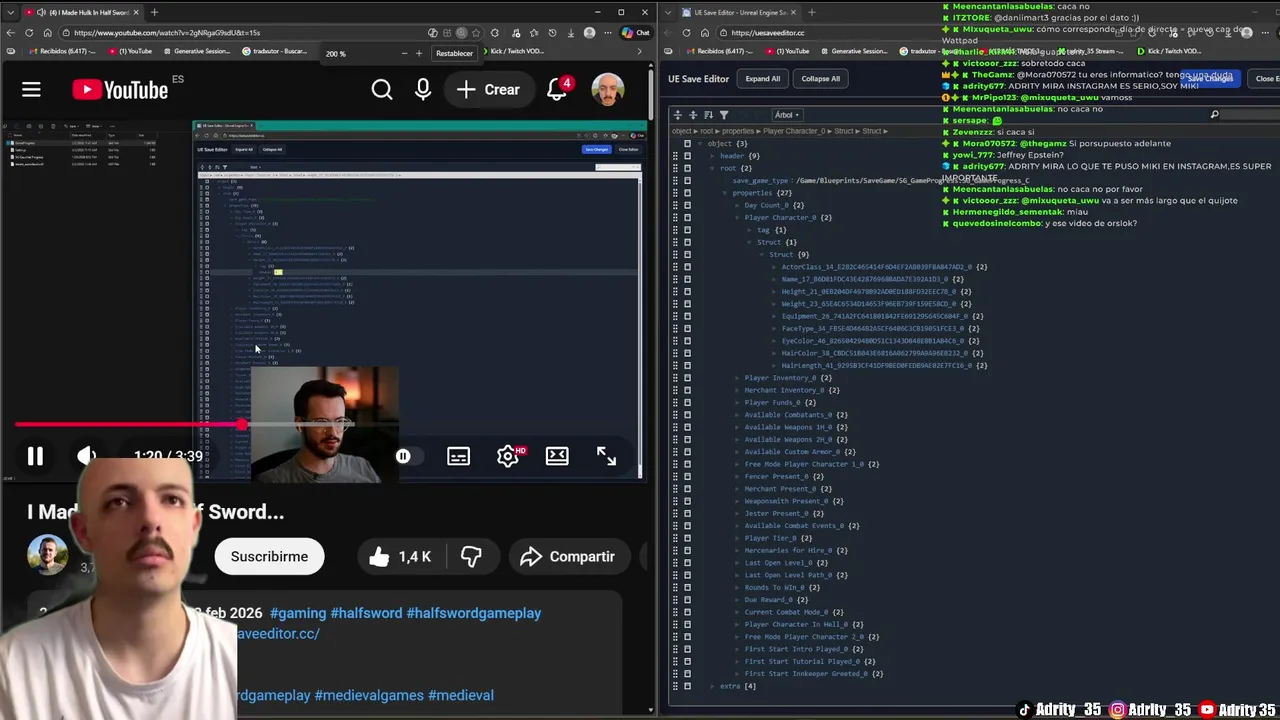Expand the Day Count_0 node
This screenshot has height=720, width=1280.
pyautogui.click(x=737, y=205)
